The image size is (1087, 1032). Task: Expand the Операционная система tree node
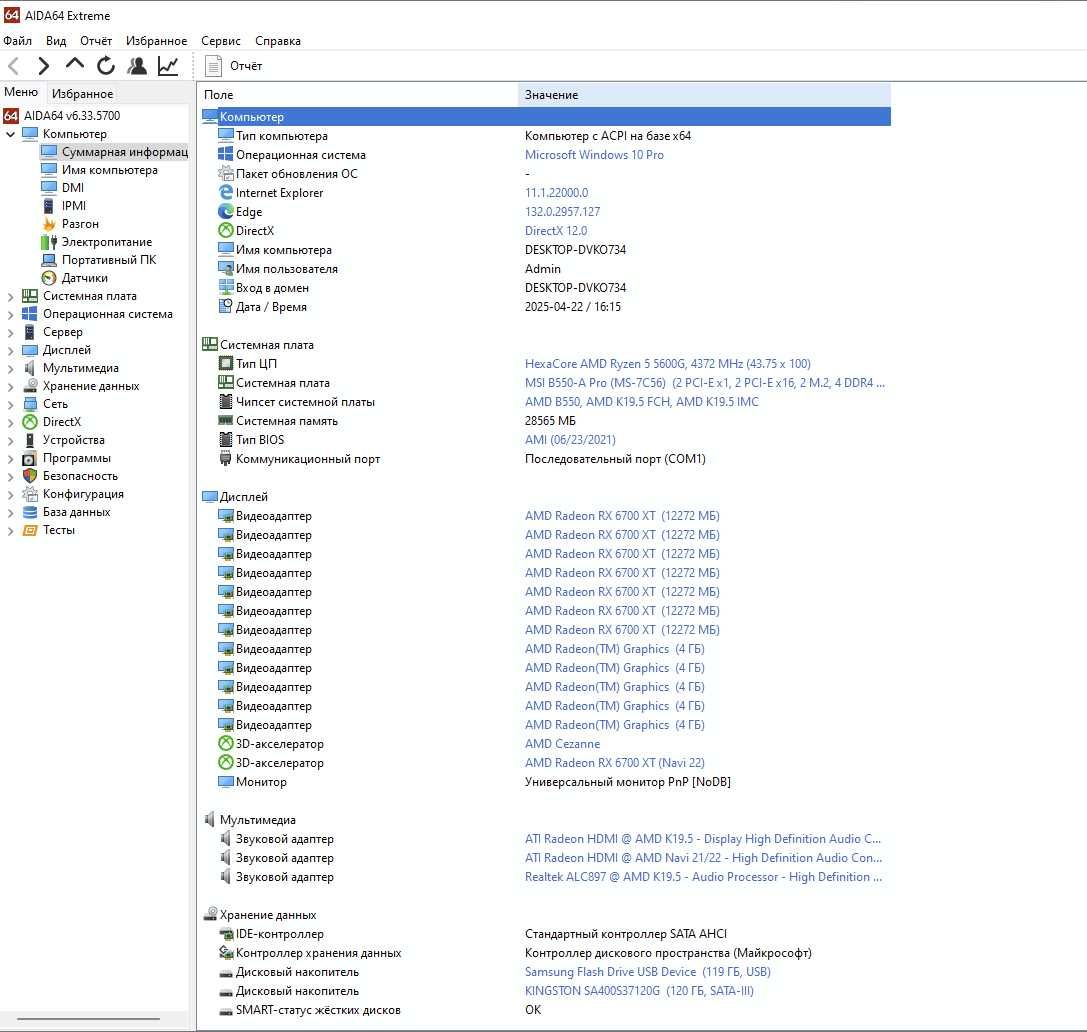click(10, 314)
